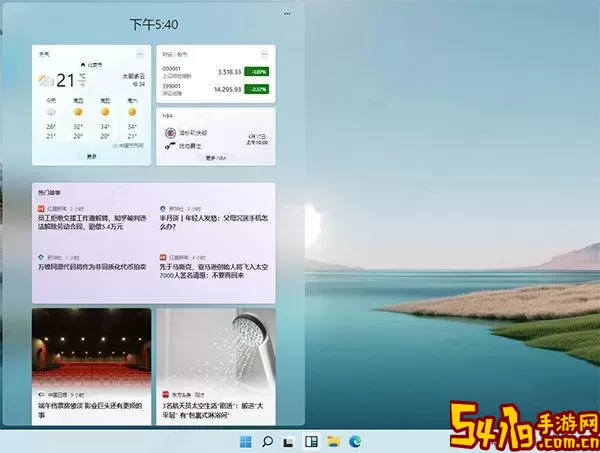Select the 今天 forecast column label
The height and width of the screenshot is (453, 600).
(51, 100)
